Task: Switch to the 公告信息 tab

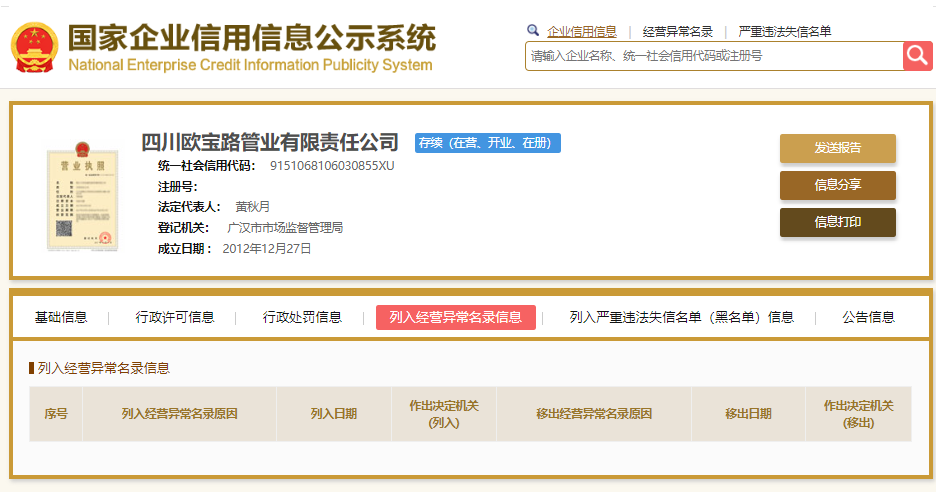Action: (869, 317)
